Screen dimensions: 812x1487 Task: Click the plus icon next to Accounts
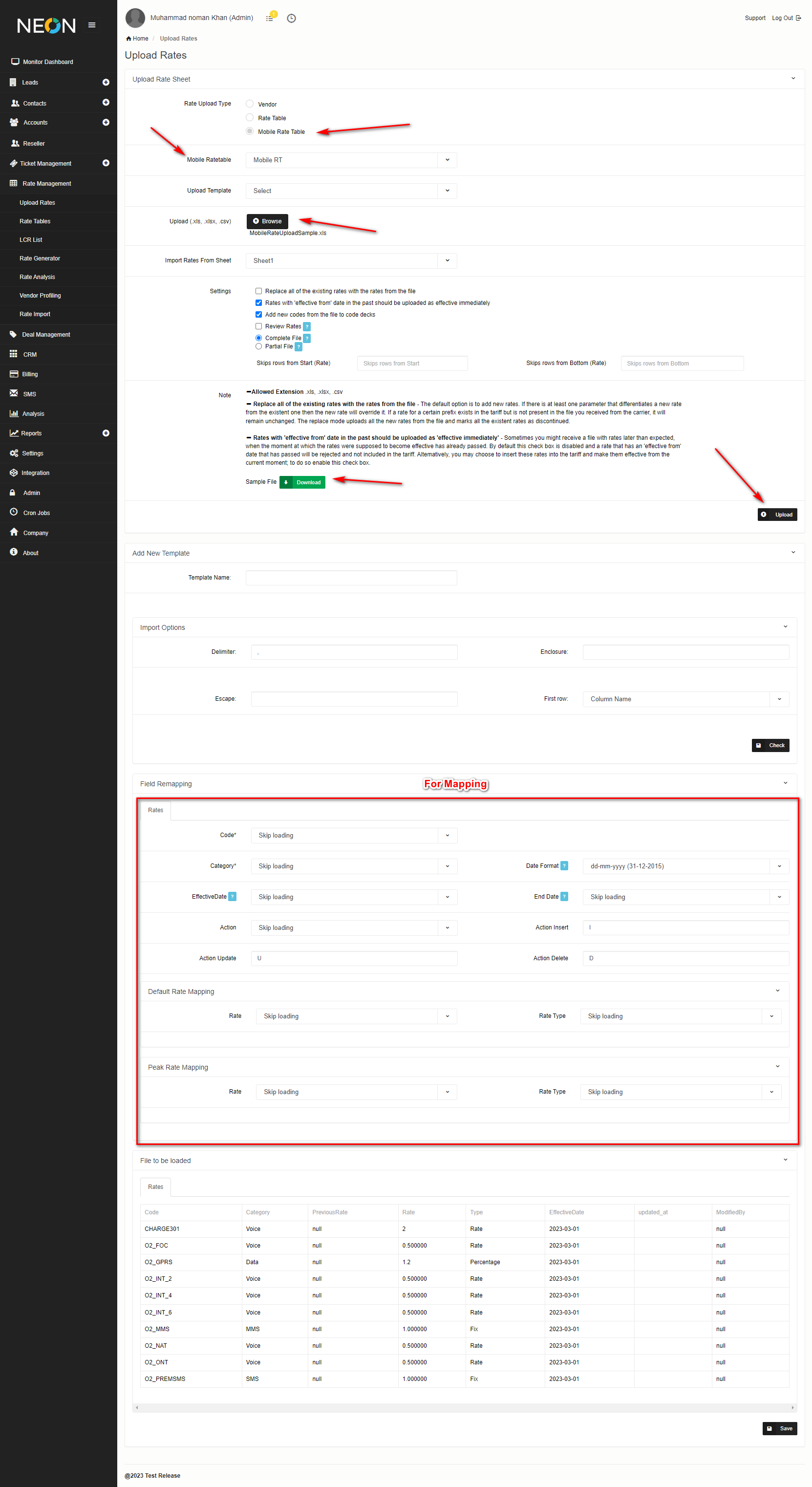[106, 122]
